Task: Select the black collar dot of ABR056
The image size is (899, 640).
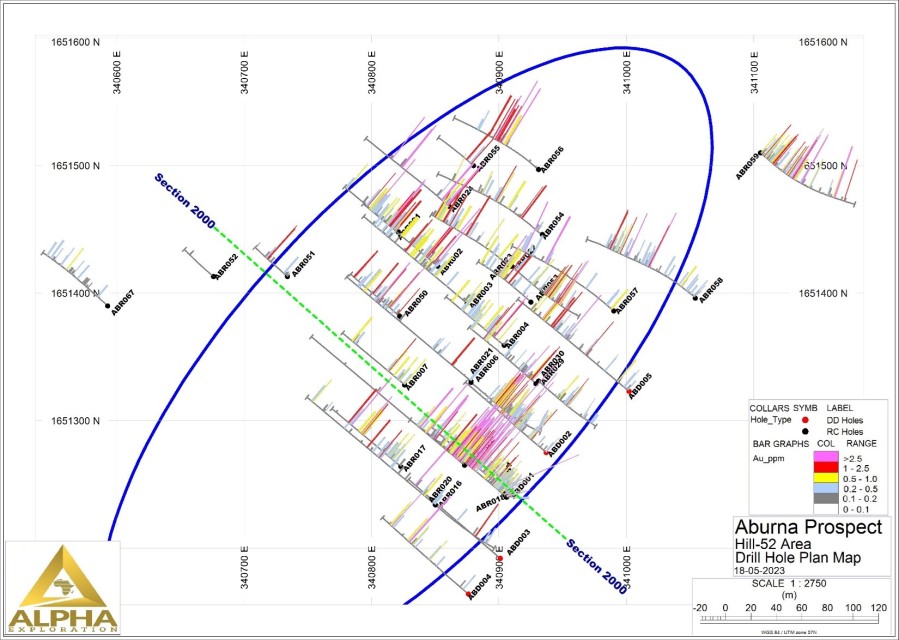Action: tap(538, 169)
